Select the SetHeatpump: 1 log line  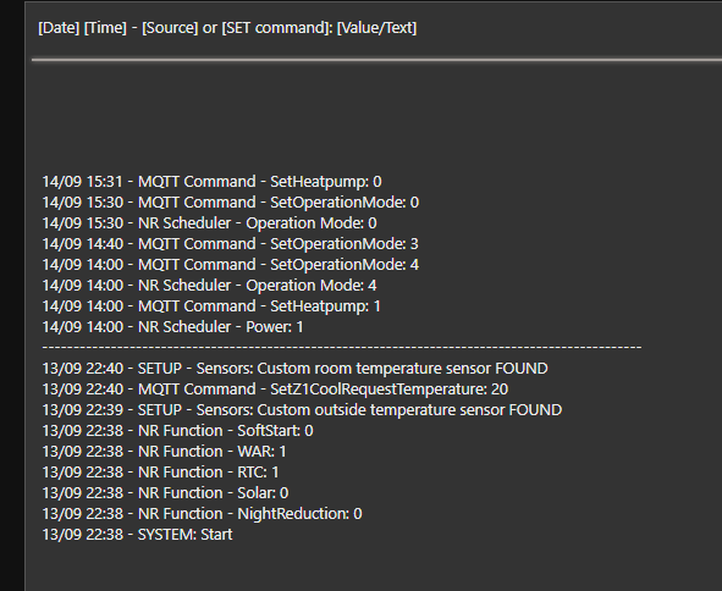point(211,306)
